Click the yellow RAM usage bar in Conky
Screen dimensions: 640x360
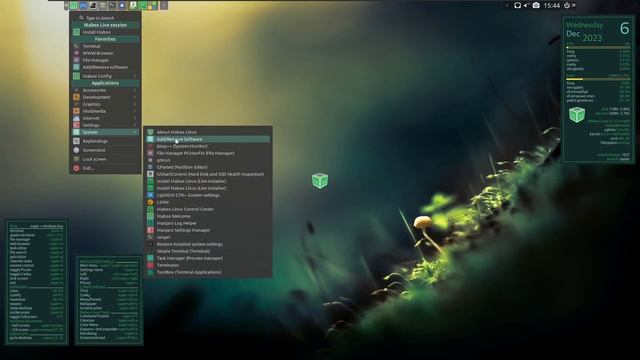pyautogui.click(x=598, y=79)
